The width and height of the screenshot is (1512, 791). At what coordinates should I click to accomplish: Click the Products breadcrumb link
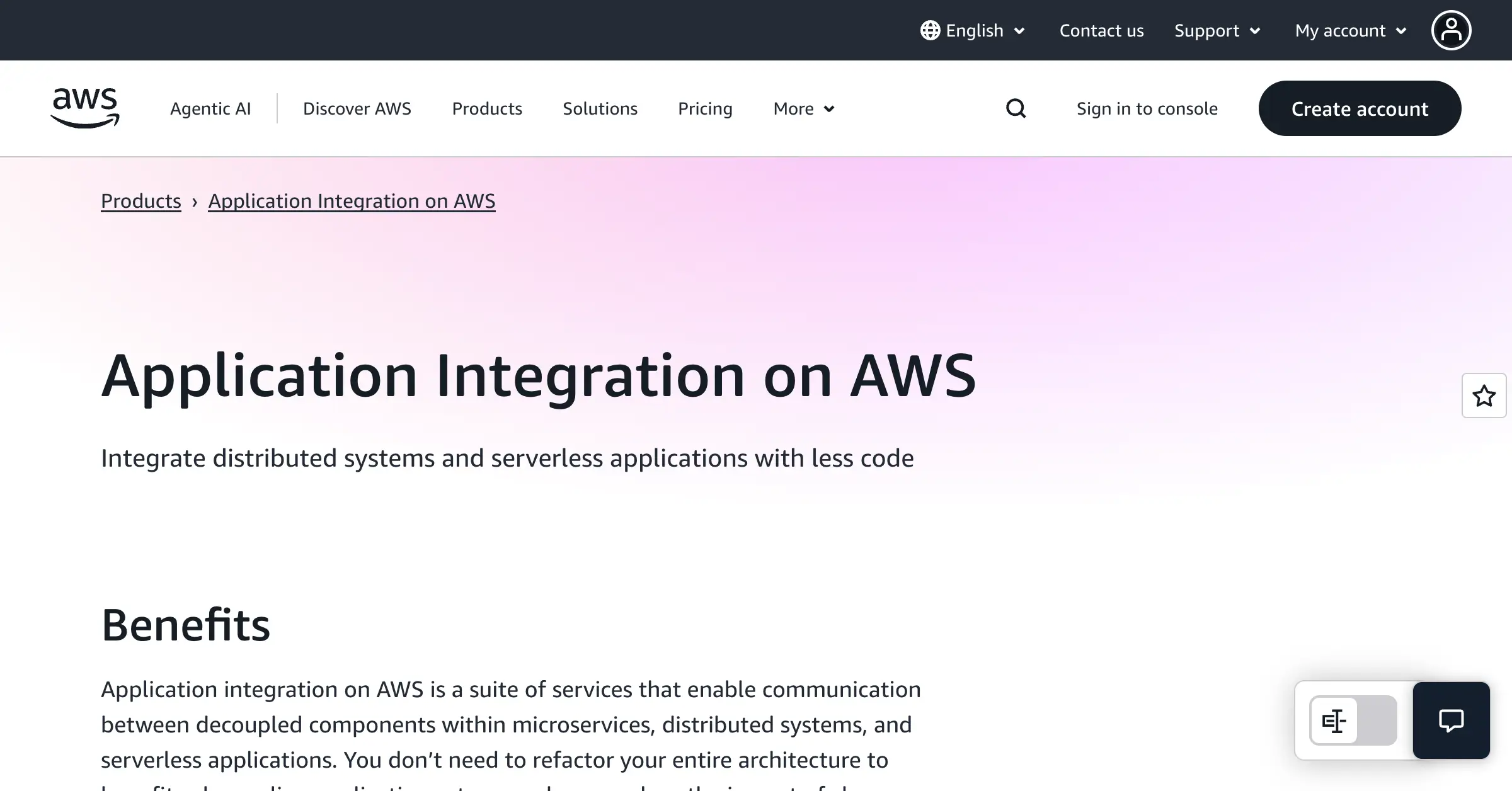(x=141, y=201)
